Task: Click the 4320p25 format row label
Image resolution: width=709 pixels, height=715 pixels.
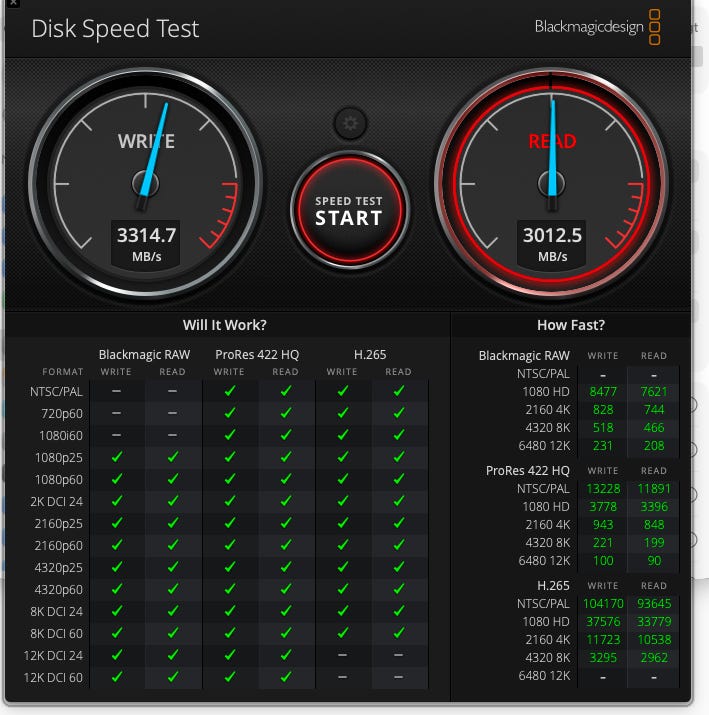Action: click(59, 568)
